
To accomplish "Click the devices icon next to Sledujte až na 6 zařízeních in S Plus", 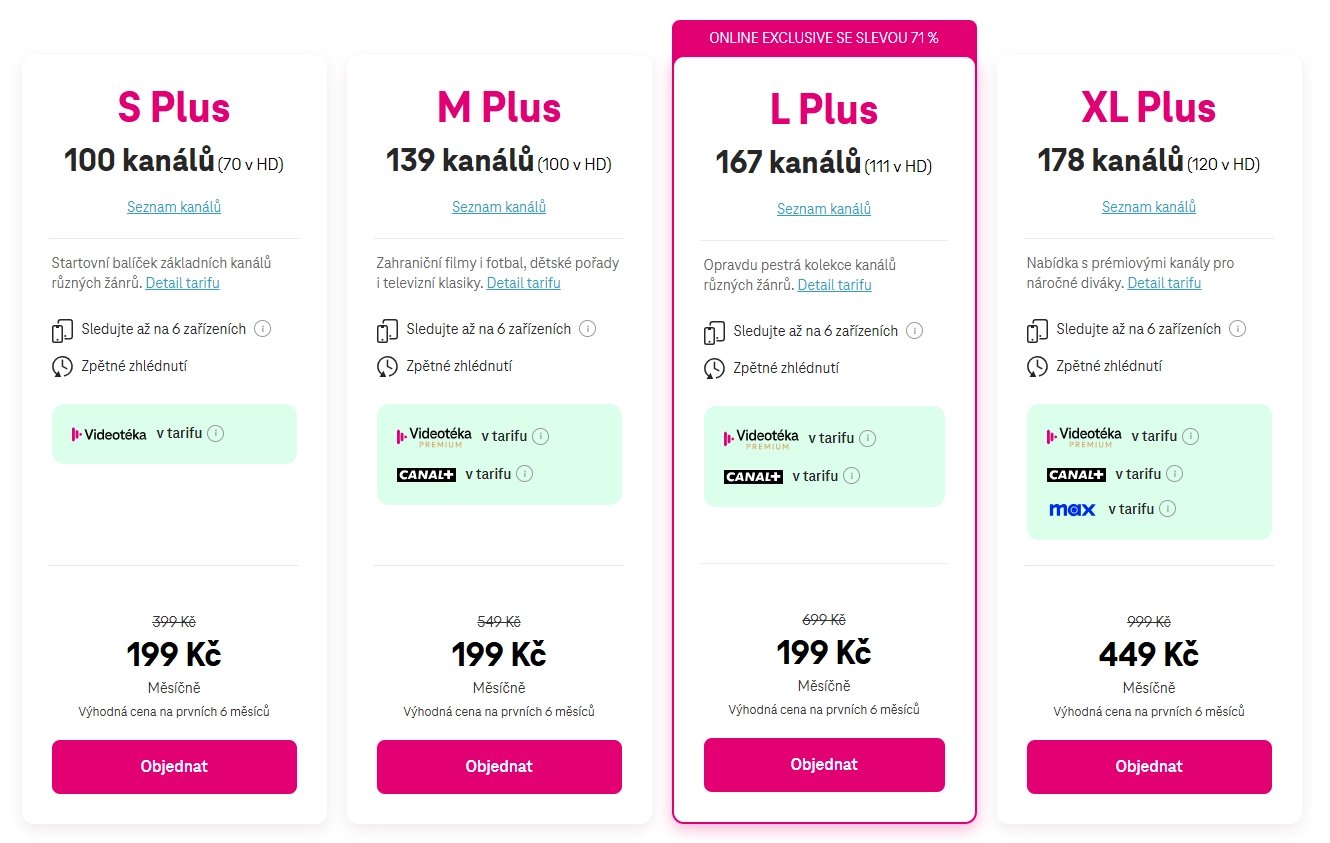I will [x=62, y=328].
